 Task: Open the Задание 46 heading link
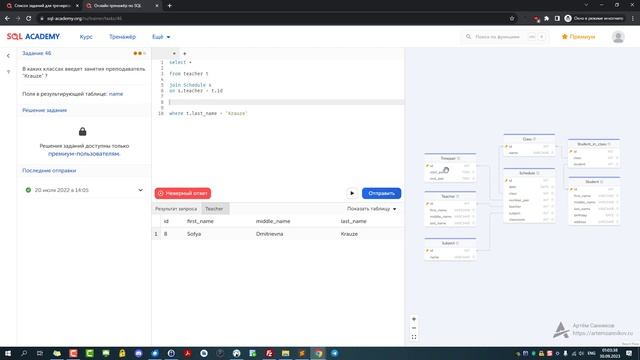tap(36, 53)
